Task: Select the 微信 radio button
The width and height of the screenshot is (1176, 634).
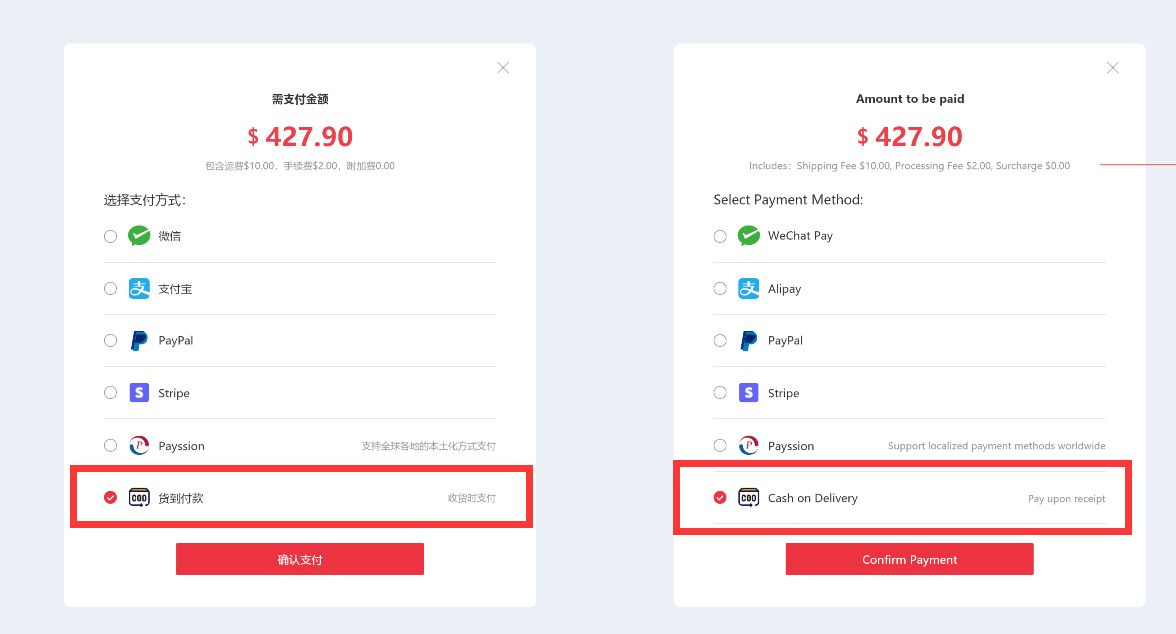Action: tap(110, 236)
